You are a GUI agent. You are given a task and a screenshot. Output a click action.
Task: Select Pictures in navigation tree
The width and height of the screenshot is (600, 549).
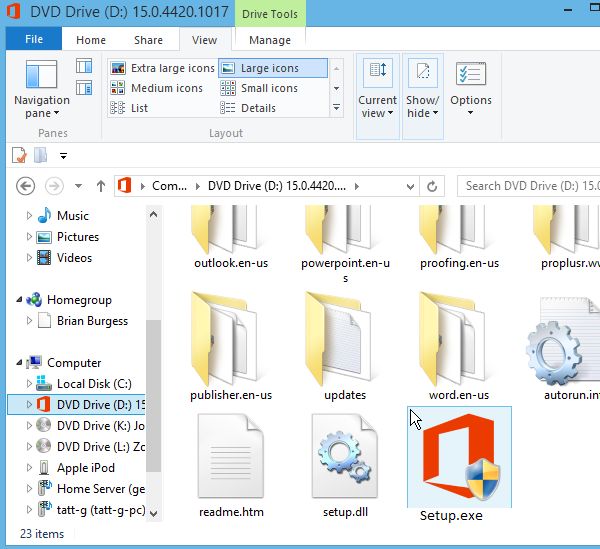(x=78, y=237)
